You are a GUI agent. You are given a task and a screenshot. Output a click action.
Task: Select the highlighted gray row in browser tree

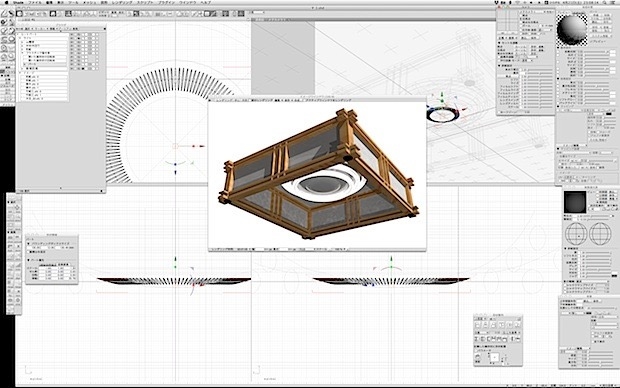[44, 64]
